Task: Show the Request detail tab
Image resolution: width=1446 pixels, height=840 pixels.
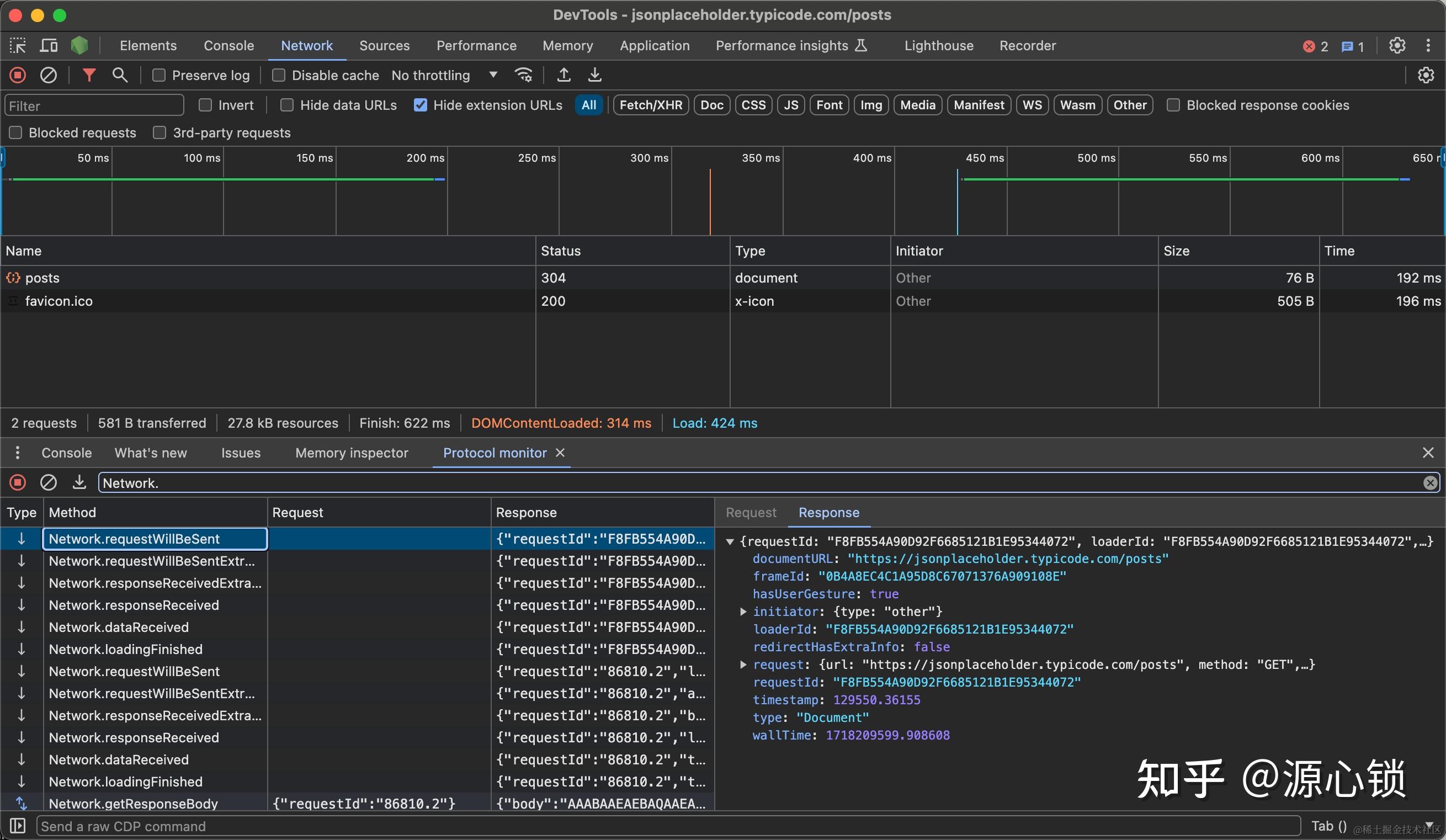Action: 751,512
